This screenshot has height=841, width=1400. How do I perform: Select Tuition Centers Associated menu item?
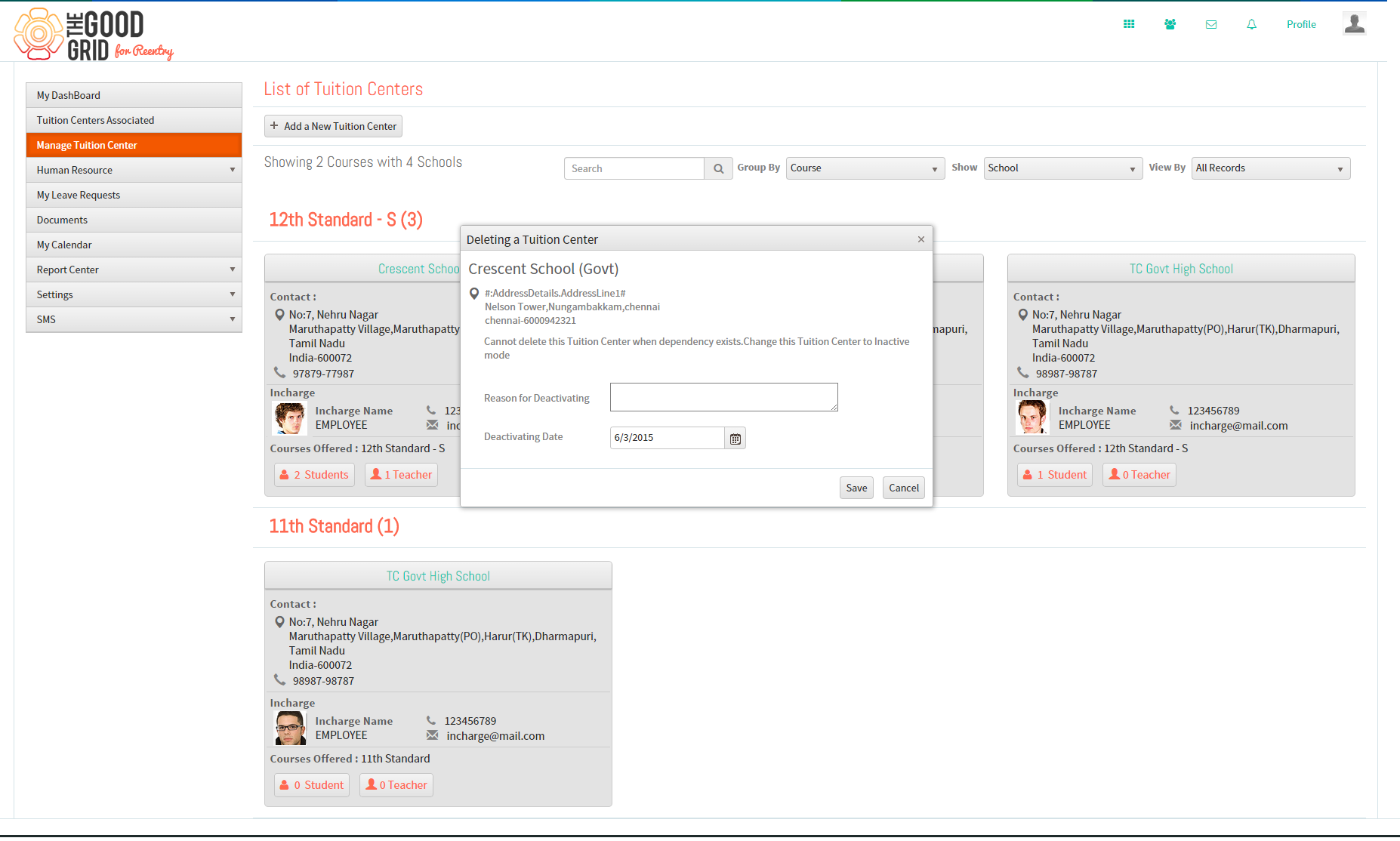[x=134, y=120]
